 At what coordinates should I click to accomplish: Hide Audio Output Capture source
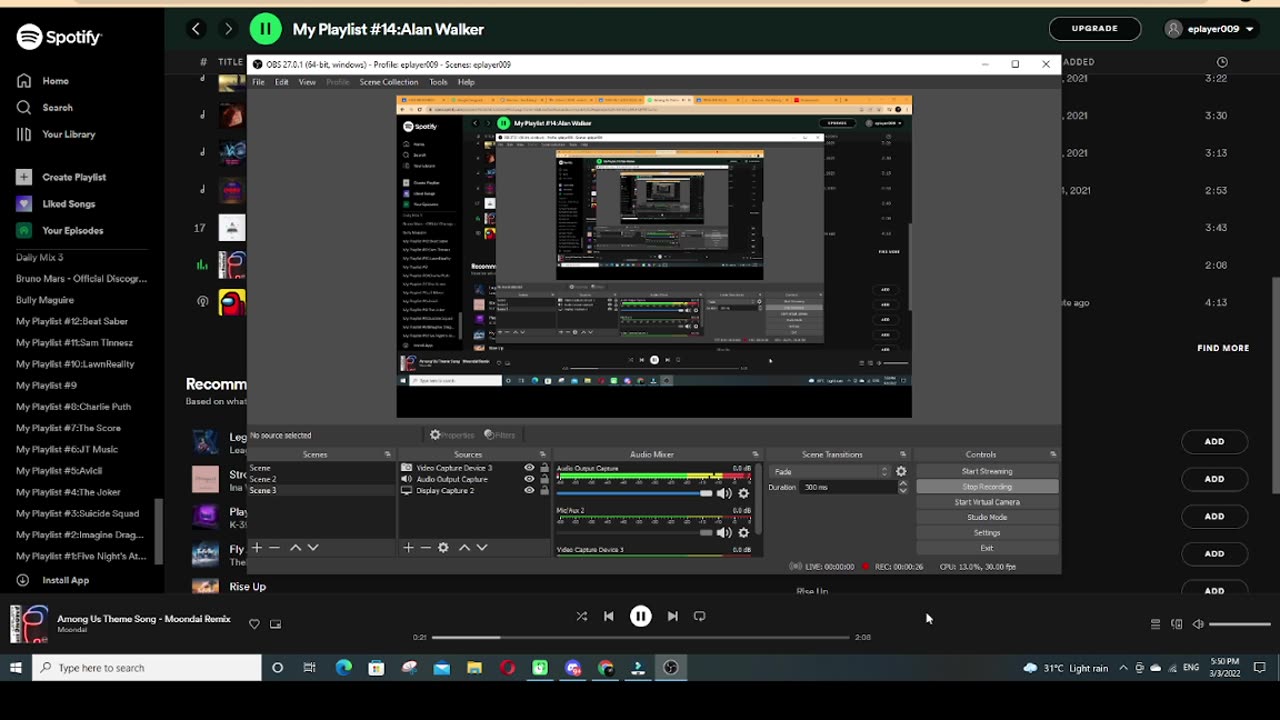pos(529,479)
